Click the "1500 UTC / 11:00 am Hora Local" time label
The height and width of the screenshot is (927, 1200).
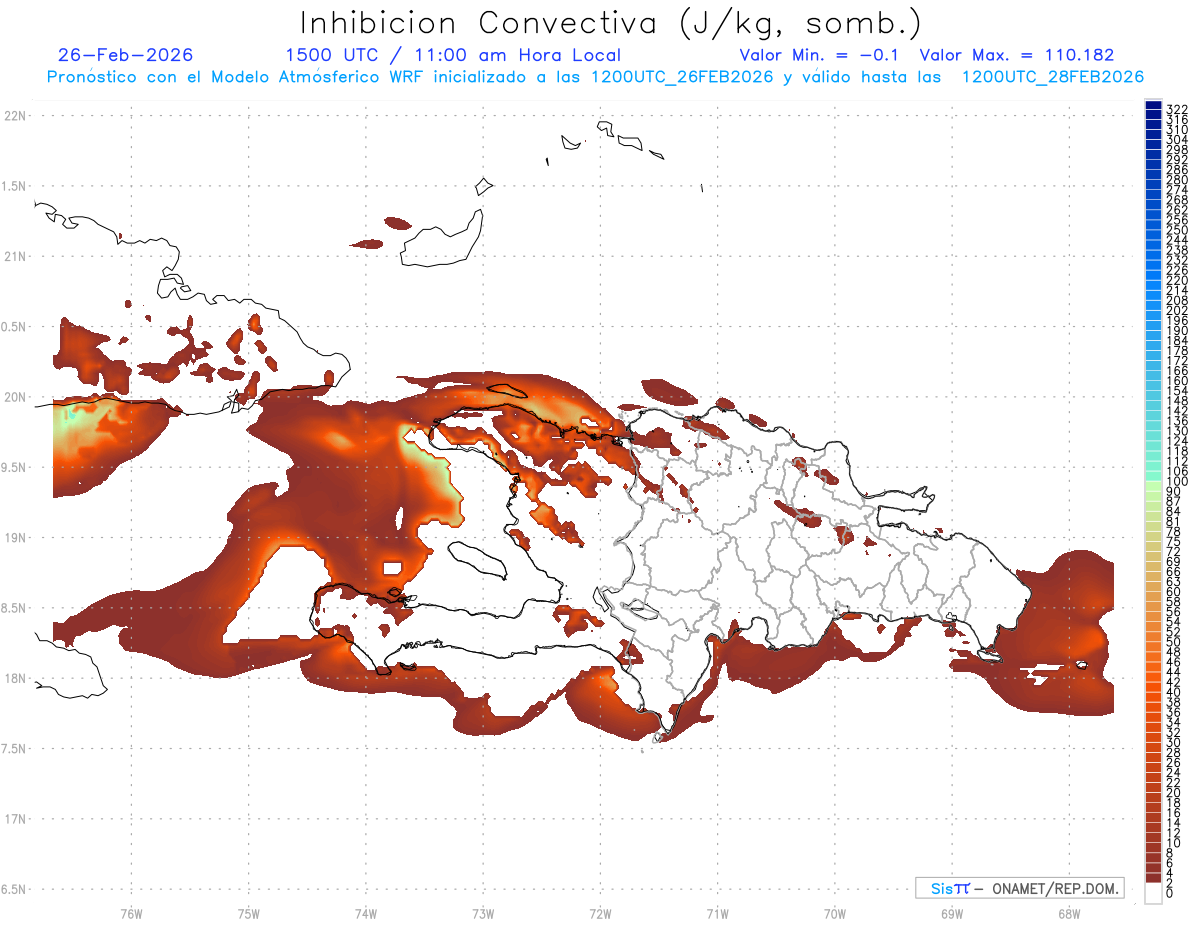[x=453, y=55]
